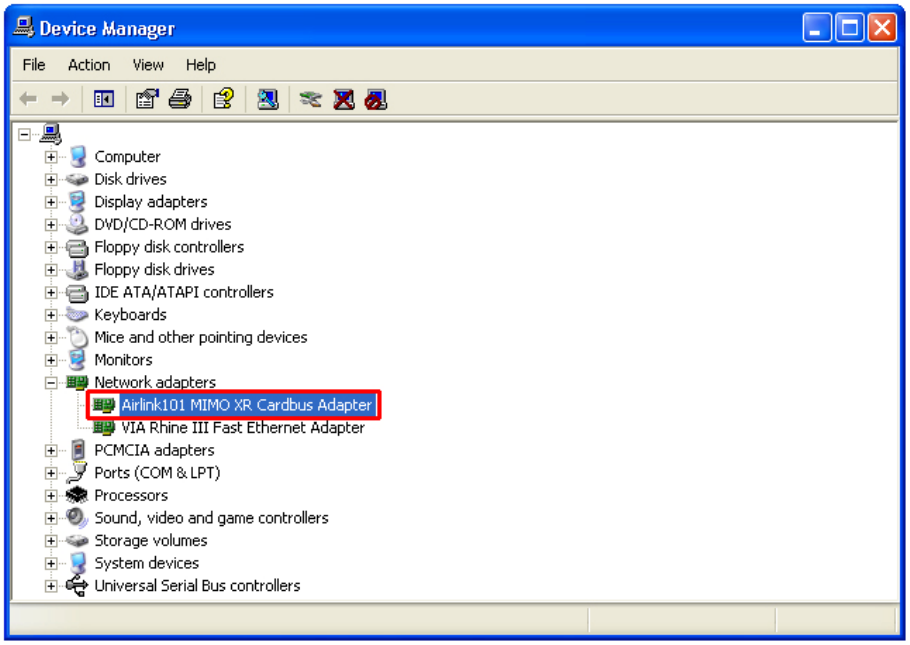910x645 pixels.
Task: Expand the Keyboards node
Action: pos(51,315)
